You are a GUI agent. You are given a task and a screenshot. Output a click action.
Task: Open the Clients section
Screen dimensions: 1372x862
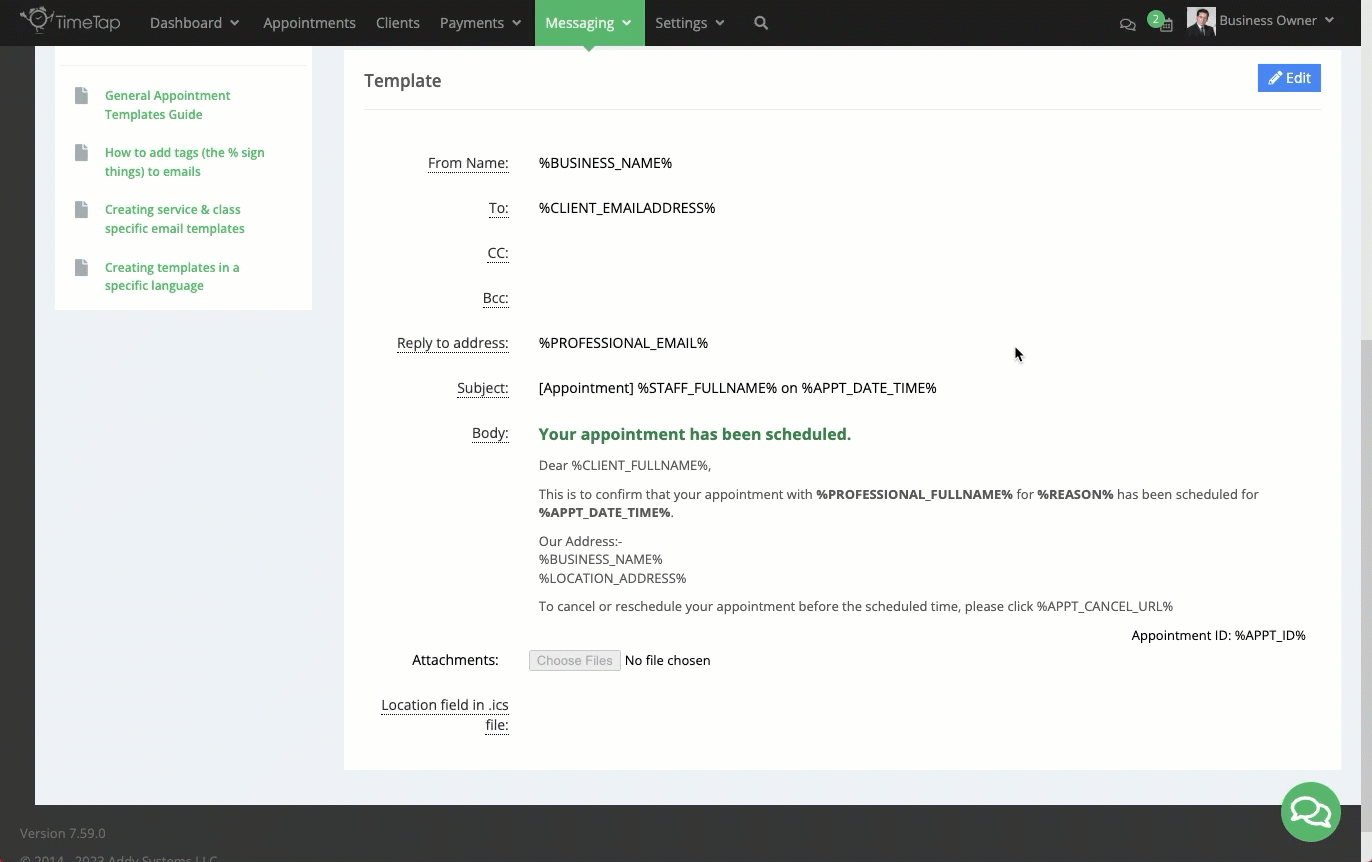(x=397, y=22)
